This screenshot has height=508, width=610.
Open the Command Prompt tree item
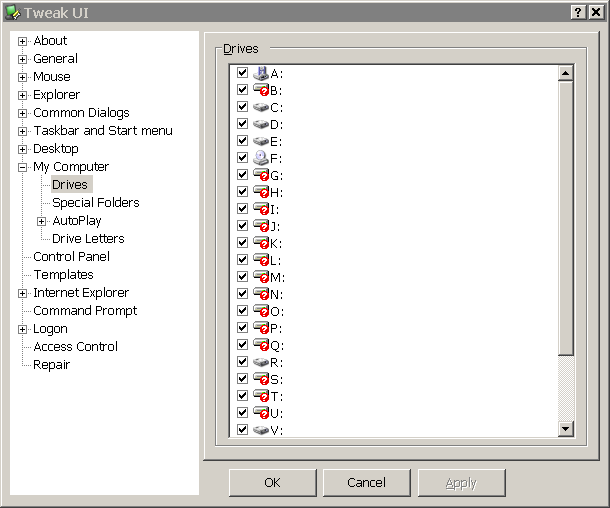pyautogui.click(x=85, y=311)
